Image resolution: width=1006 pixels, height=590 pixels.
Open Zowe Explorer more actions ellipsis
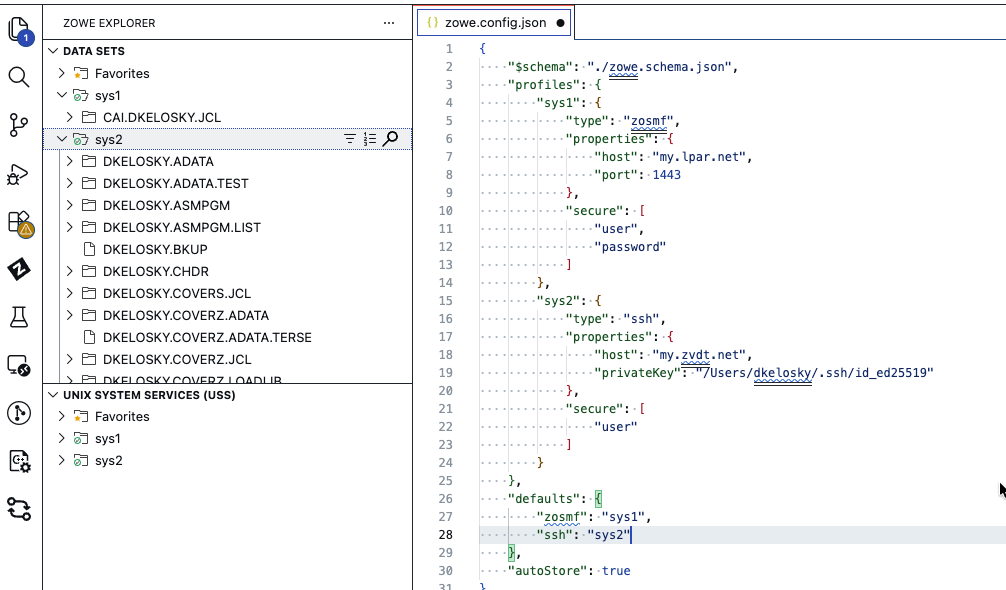389,23
